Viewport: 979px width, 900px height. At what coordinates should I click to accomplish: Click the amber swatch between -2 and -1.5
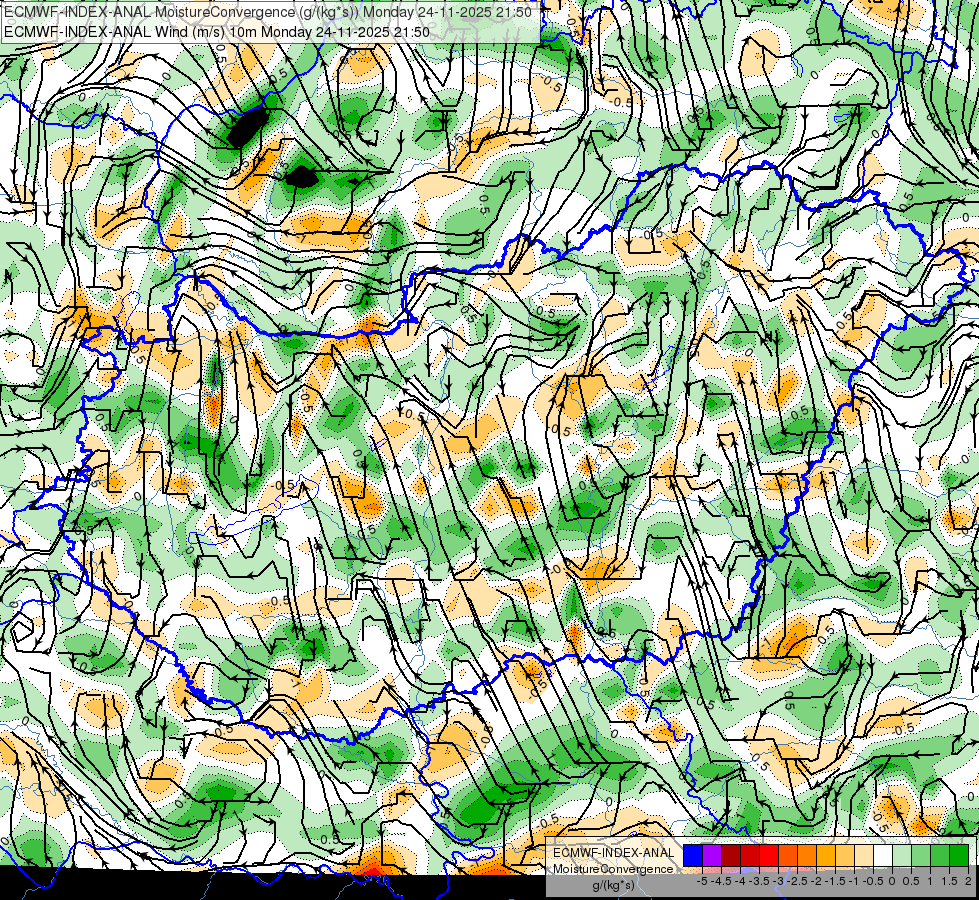click(x=826, y=856)
